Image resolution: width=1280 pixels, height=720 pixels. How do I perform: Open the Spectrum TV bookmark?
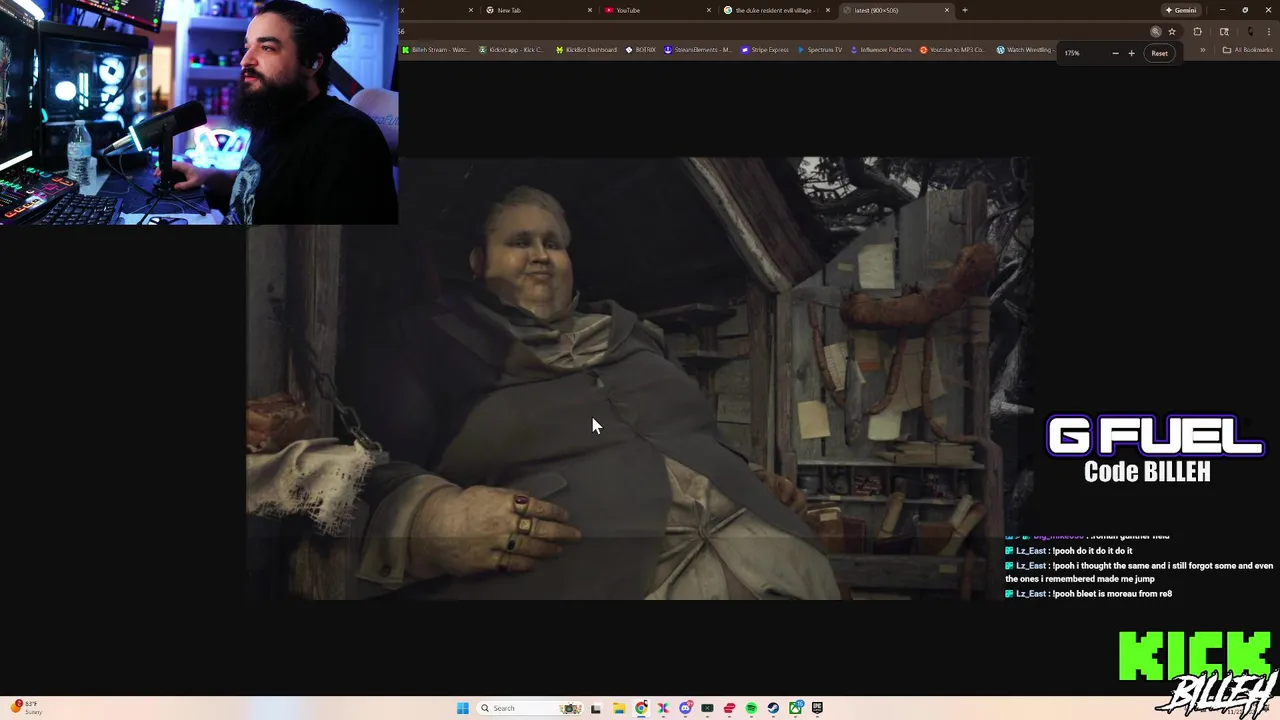(820, 50)
